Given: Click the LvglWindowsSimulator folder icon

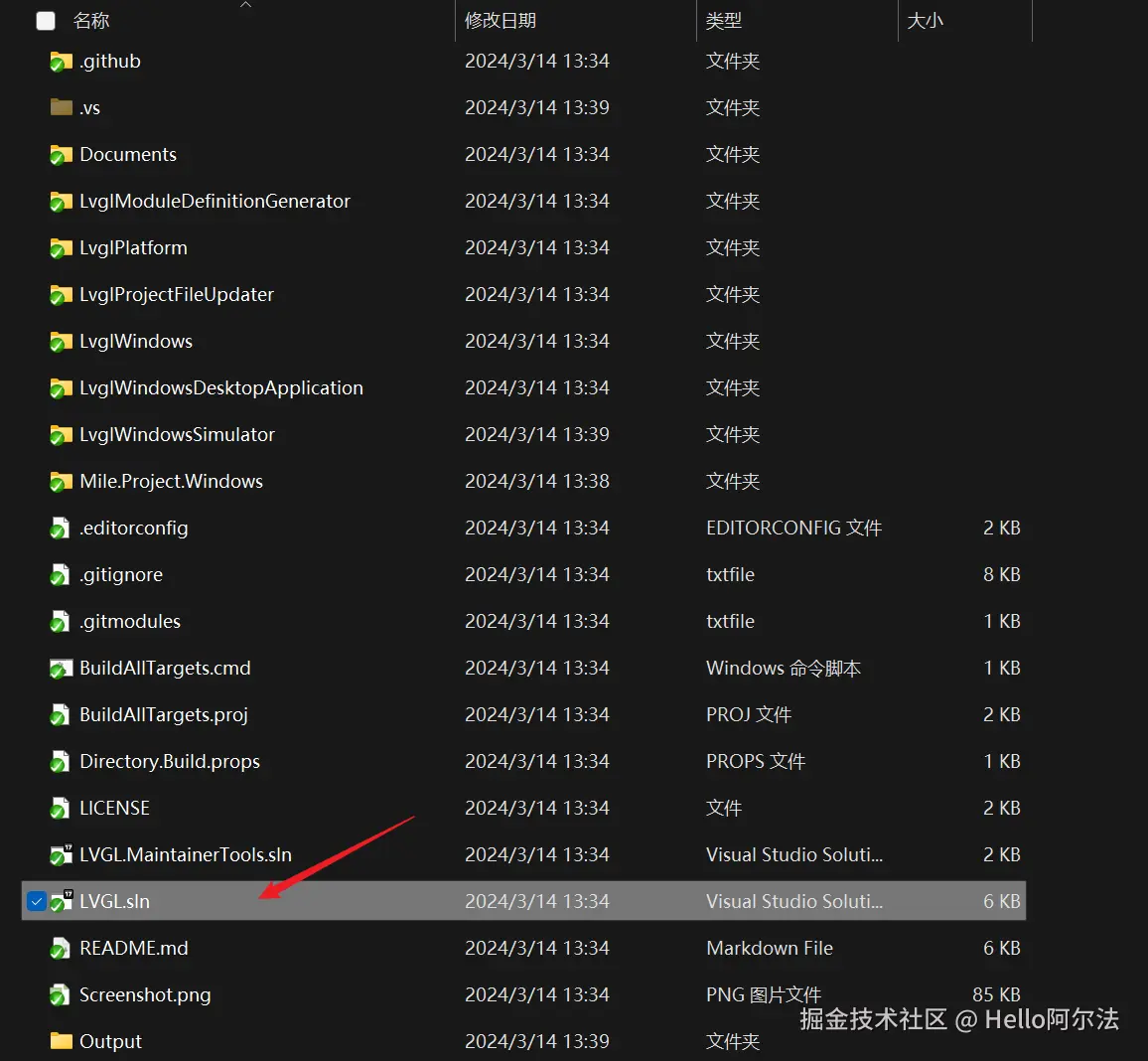Looking at the screenshot, I should (61, 436).
